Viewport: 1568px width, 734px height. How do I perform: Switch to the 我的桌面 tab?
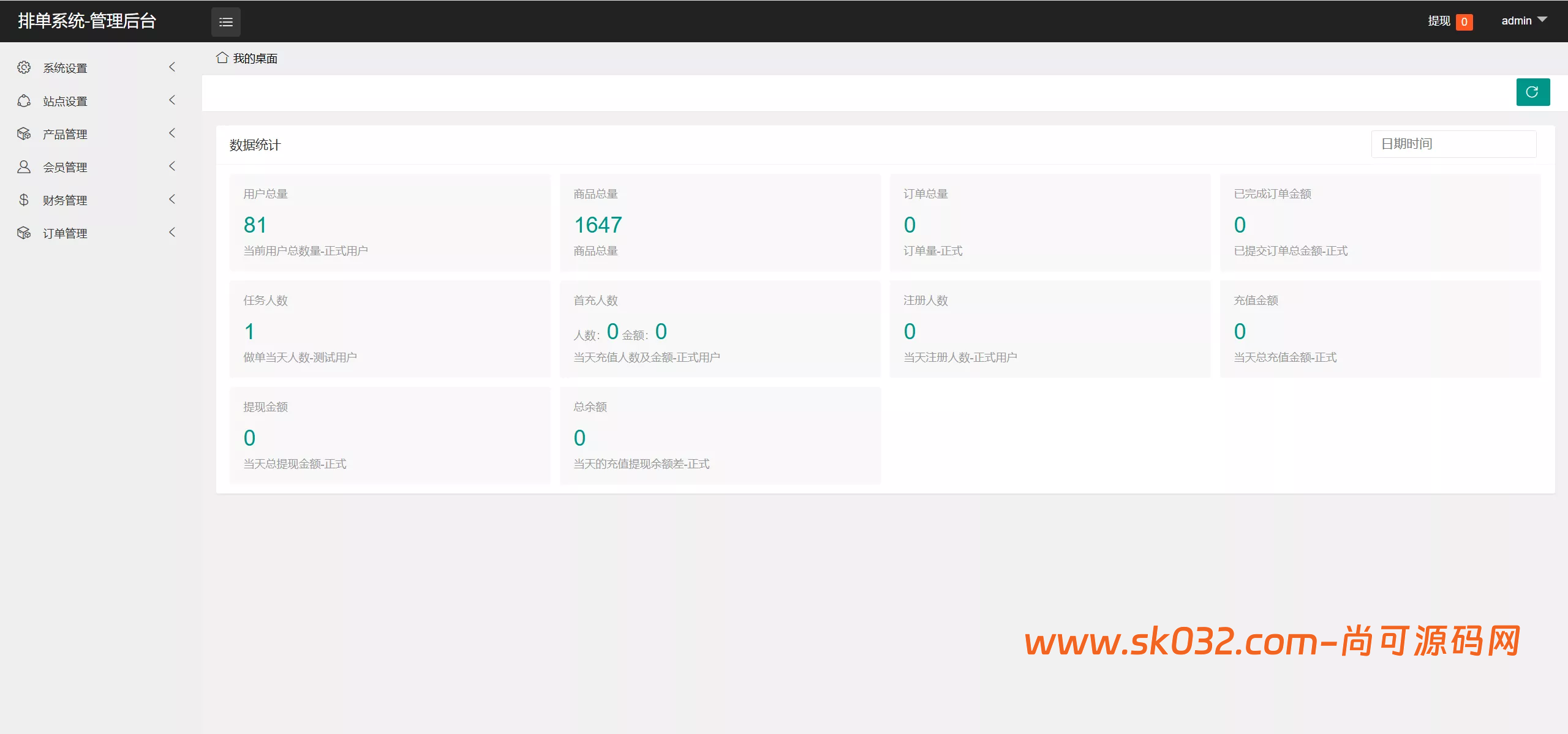click(255, 58)
